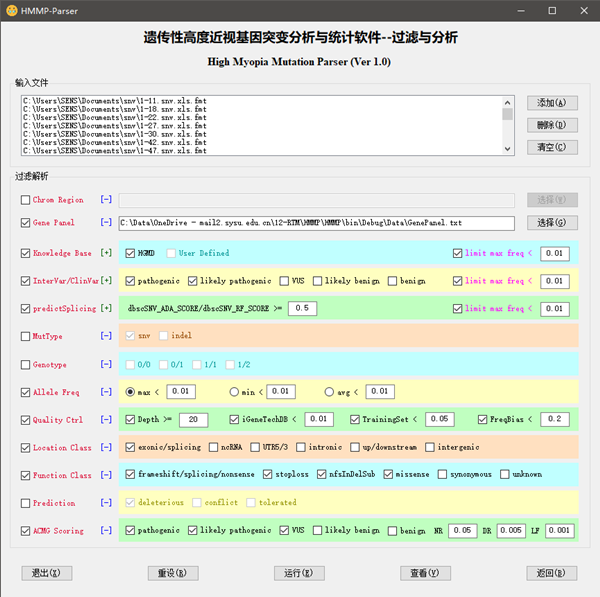Click the 运行(E) run button
Viewport: 600px width, 597px height.
pyautogui.click(x=299, y=573)
